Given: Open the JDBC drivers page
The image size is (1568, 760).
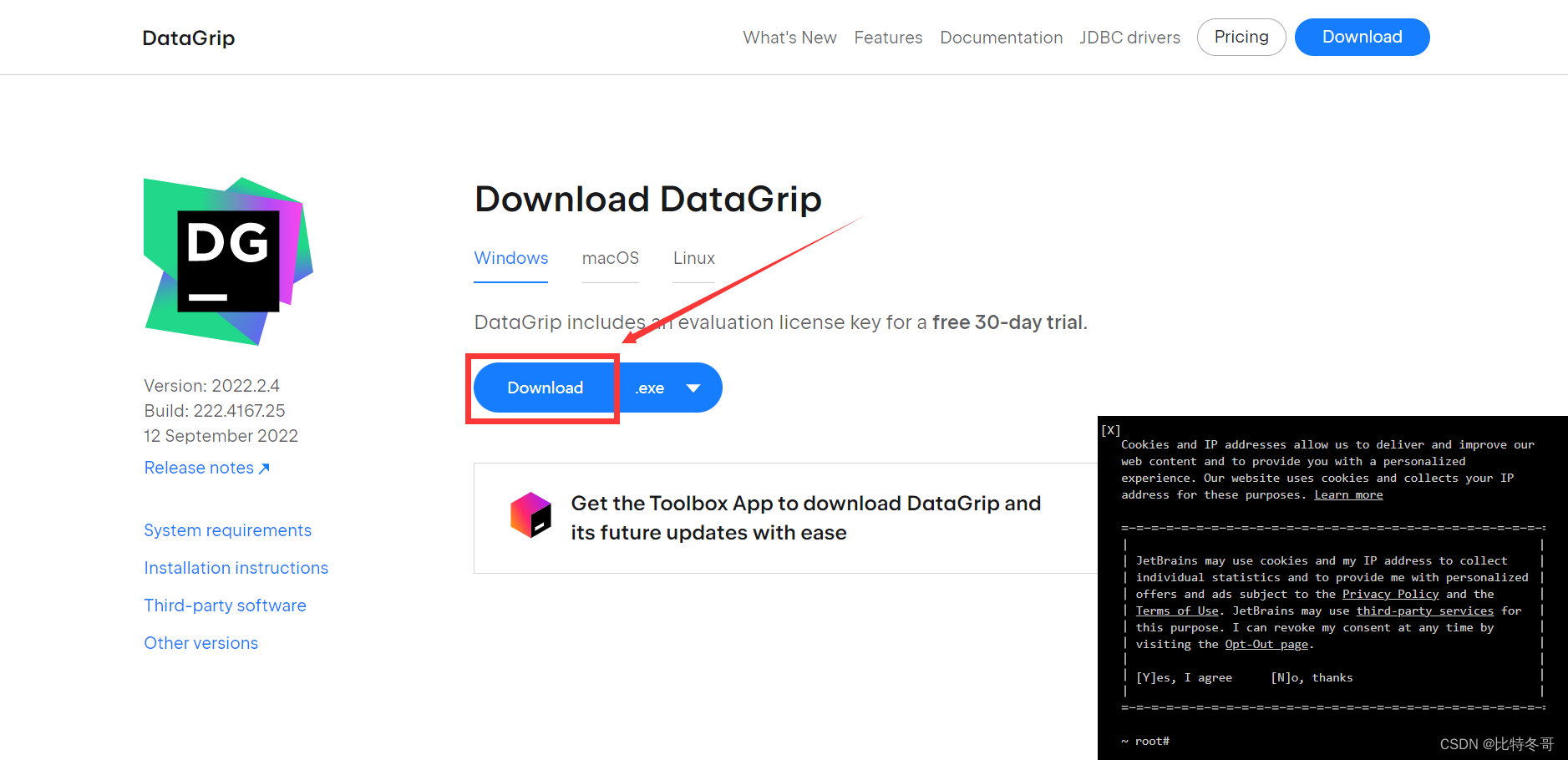Looking at the screenshot, I should [1129, 38].
